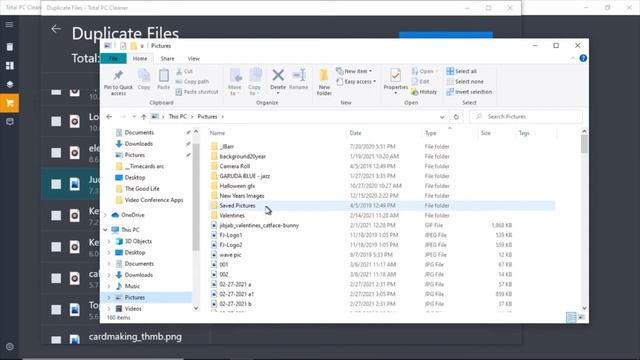Click the Edit command in Open group
The width and height of the screenshot is (640, 360).
(x=420, y=82)
